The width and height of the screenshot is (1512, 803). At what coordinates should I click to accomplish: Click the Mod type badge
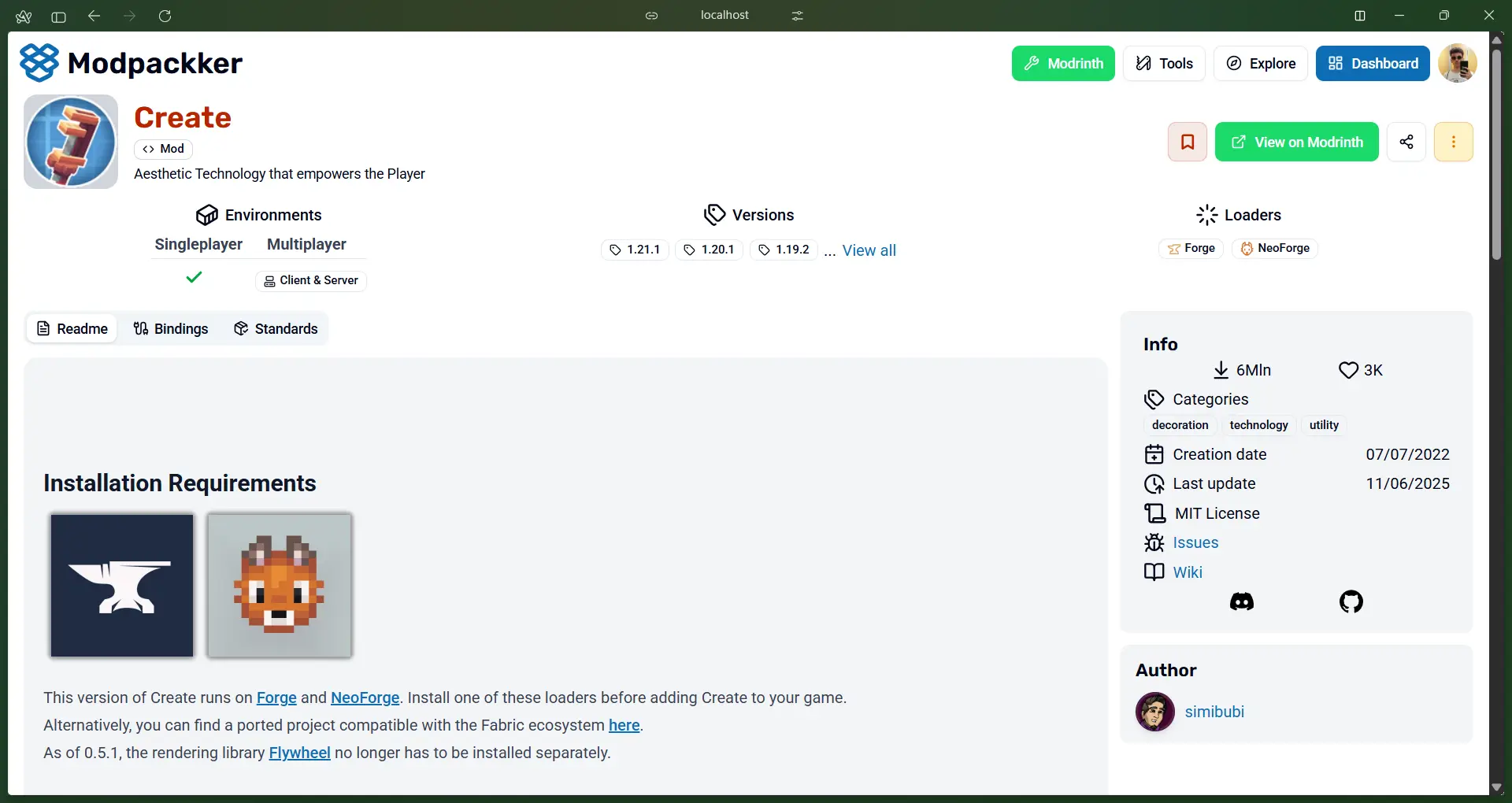163,149
